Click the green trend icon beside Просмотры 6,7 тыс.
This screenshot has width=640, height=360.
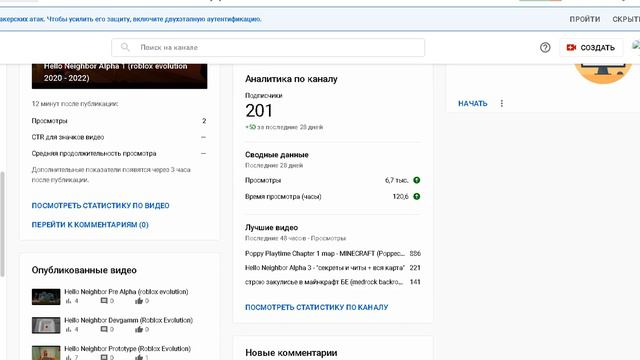[417, 180]
